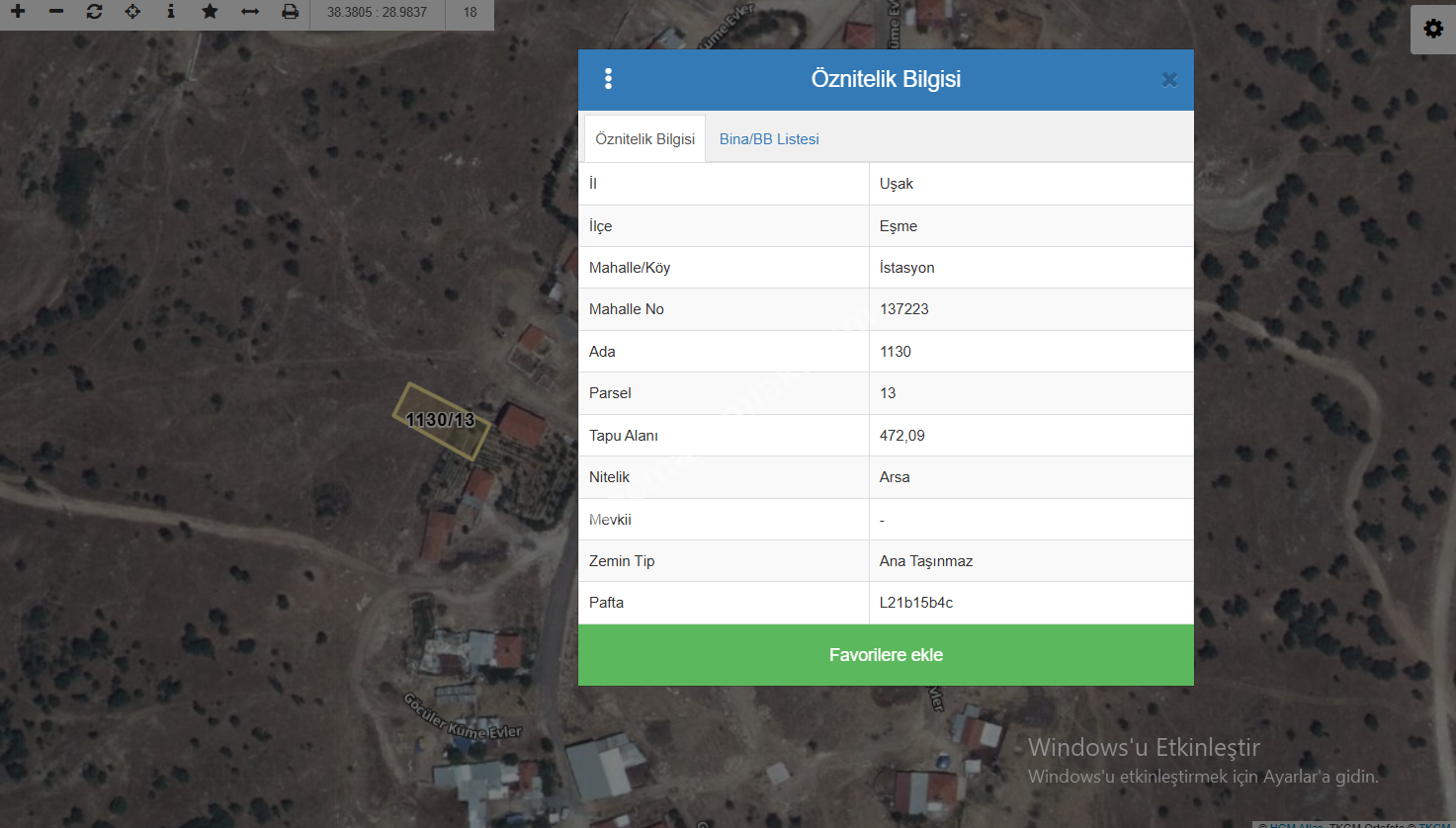Screen dimensions: 1456x828
Task: Zoom in with the plus icon
Action: [x=18, y=12]
